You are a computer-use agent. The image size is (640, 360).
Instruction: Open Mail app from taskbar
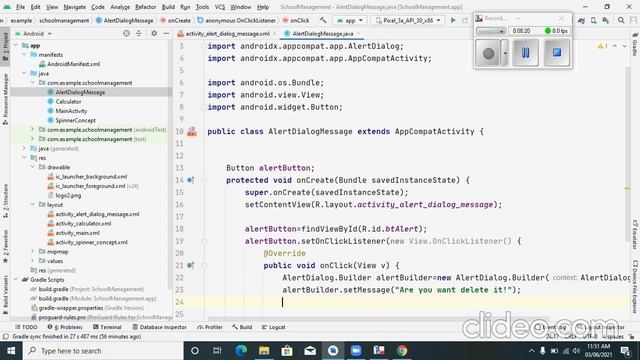[310, 351]
